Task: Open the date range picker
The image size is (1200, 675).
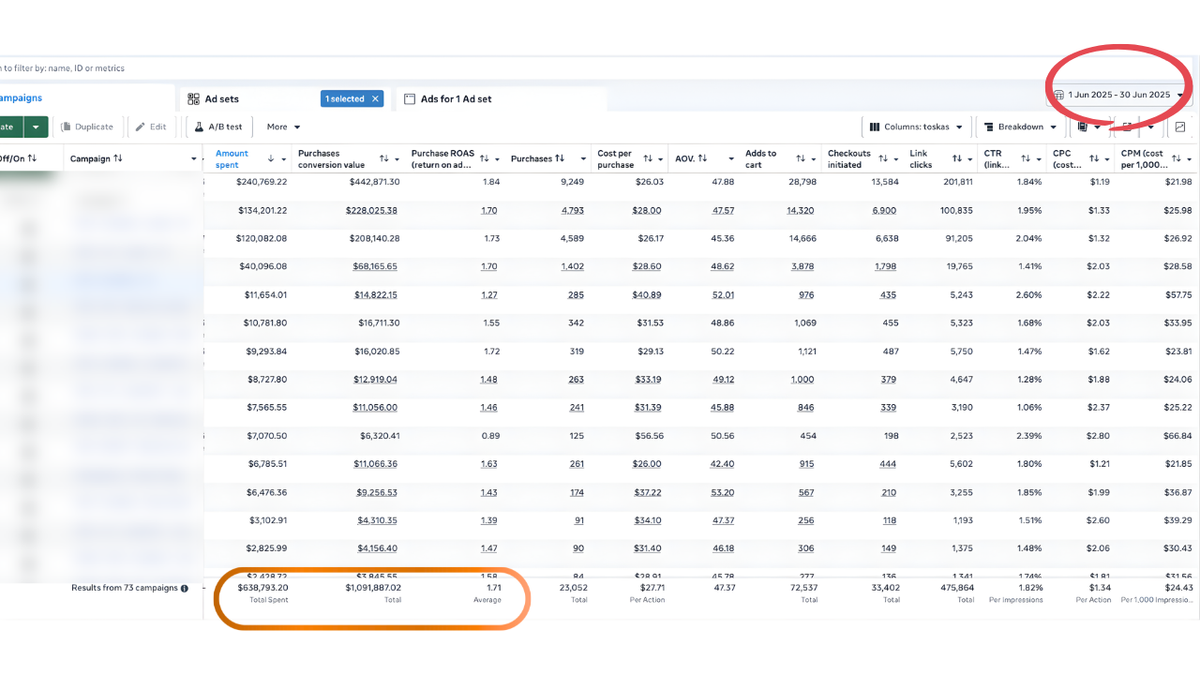Action: 1118,95
